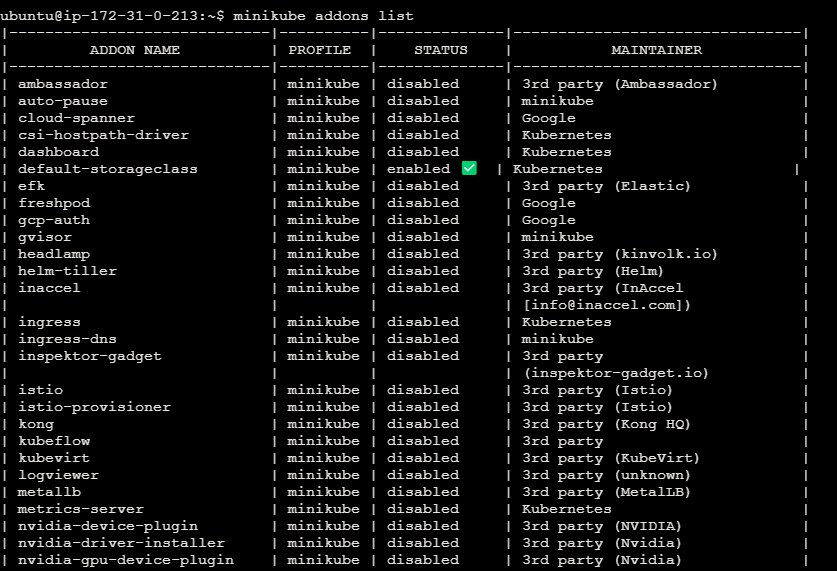The image size is (837, 571).
Task: Select the metallb addon name
Action: (x=49, y=492)
